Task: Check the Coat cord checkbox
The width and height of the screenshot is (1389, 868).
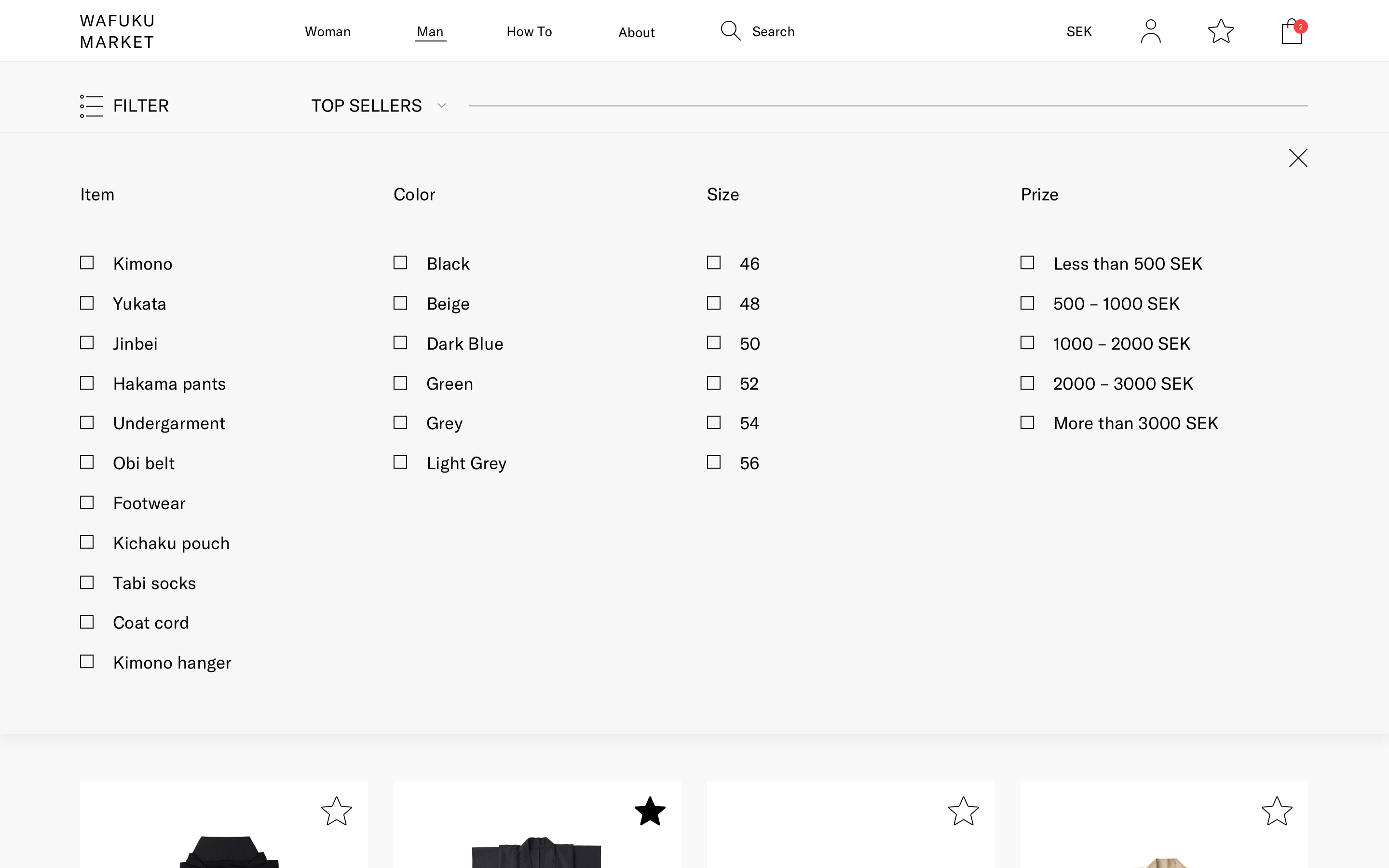Action: pyautogui.click(x=87, y=622)
